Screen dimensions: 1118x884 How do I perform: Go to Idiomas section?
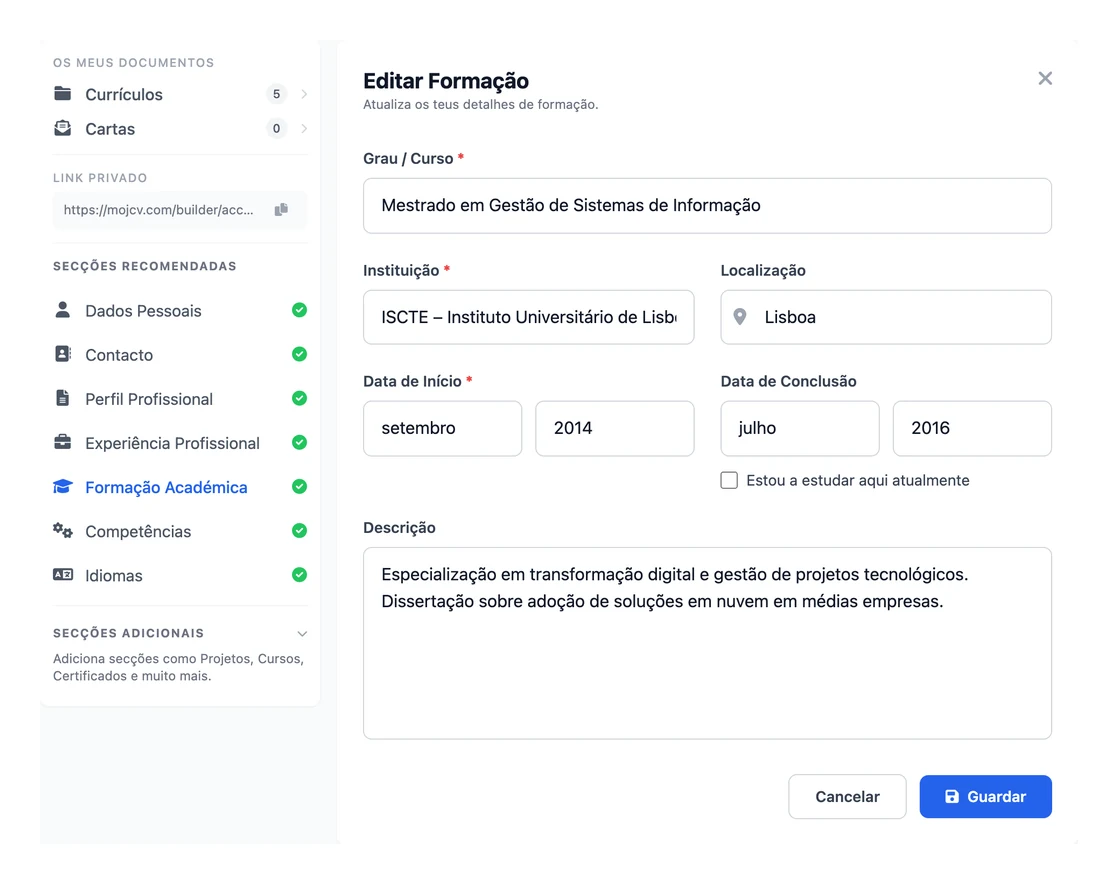(x=180, y=576)
